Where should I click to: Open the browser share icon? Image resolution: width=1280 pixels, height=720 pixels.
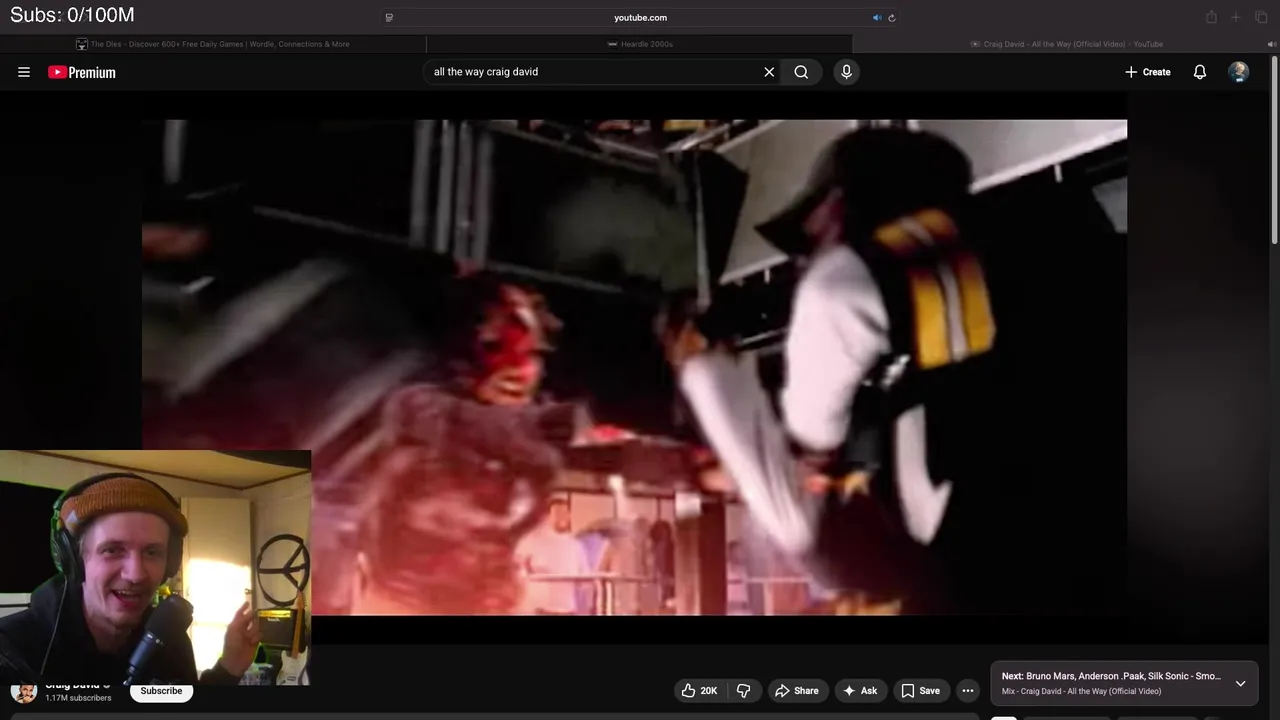(1211, 17)
